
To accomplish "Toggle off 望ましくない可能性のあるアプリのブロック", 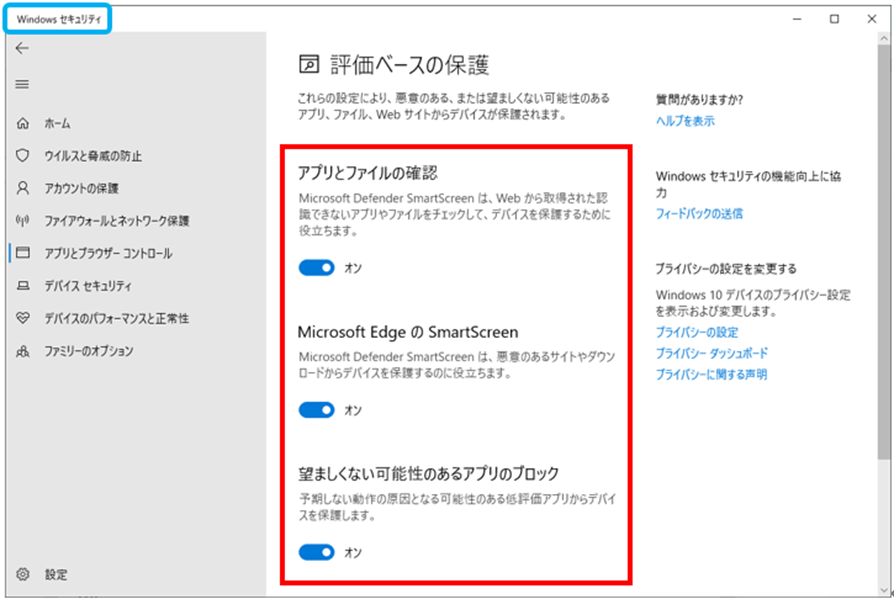I will point(315,552).
